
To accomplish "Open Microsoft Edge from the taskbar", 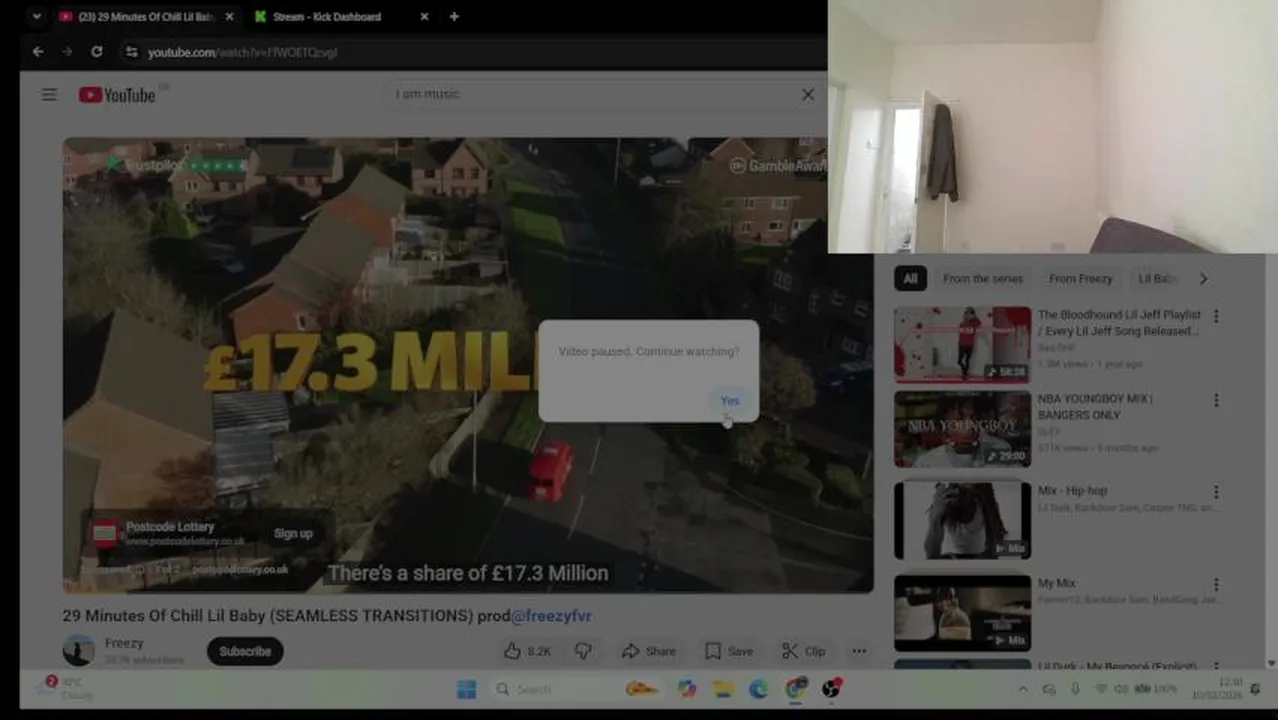I will pos(759,689).
